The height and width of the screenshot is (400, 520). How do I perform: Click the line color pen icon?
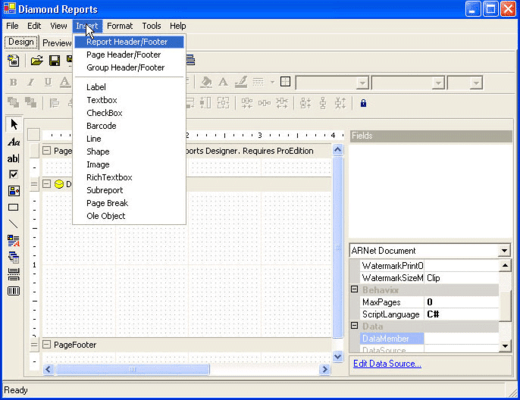(x=241, y=82)
